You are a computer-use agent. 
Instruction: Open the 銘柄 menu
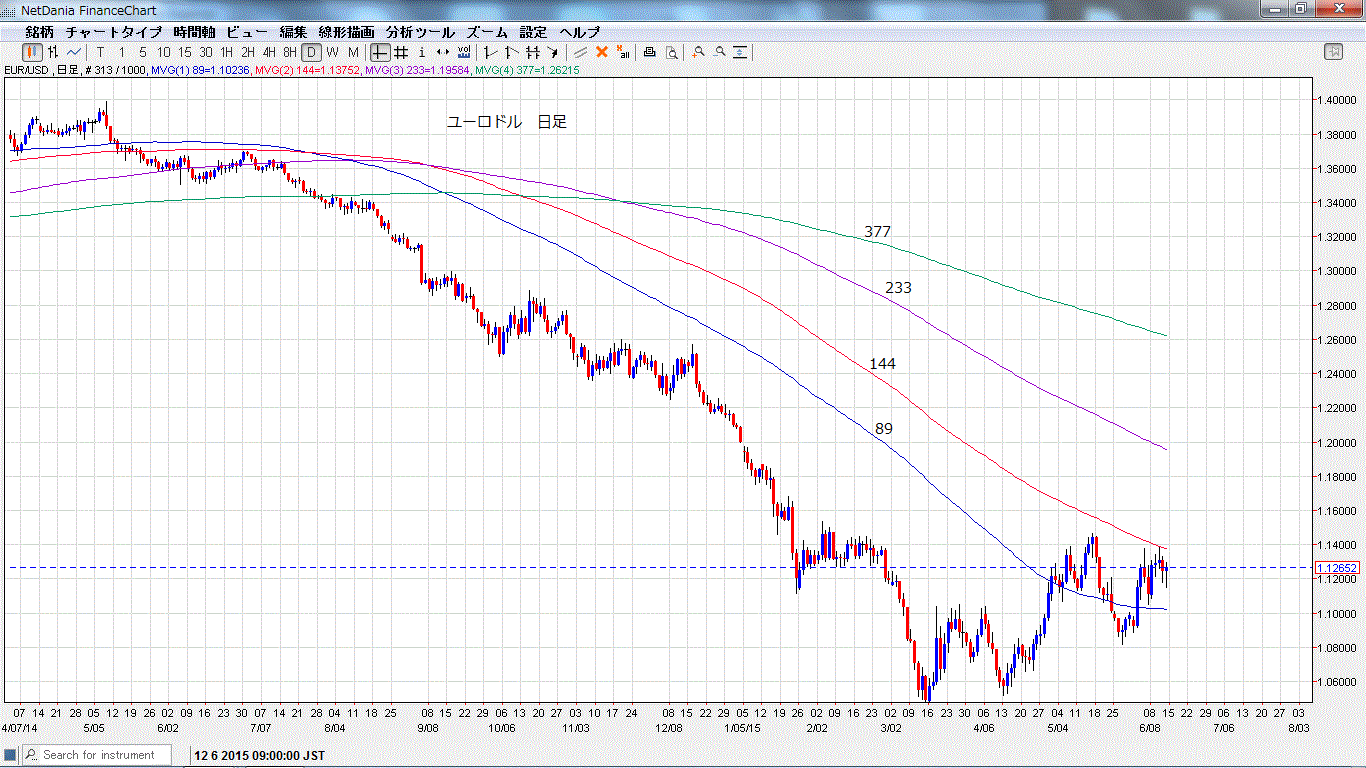pyautogui.click(x=40, y=32)
